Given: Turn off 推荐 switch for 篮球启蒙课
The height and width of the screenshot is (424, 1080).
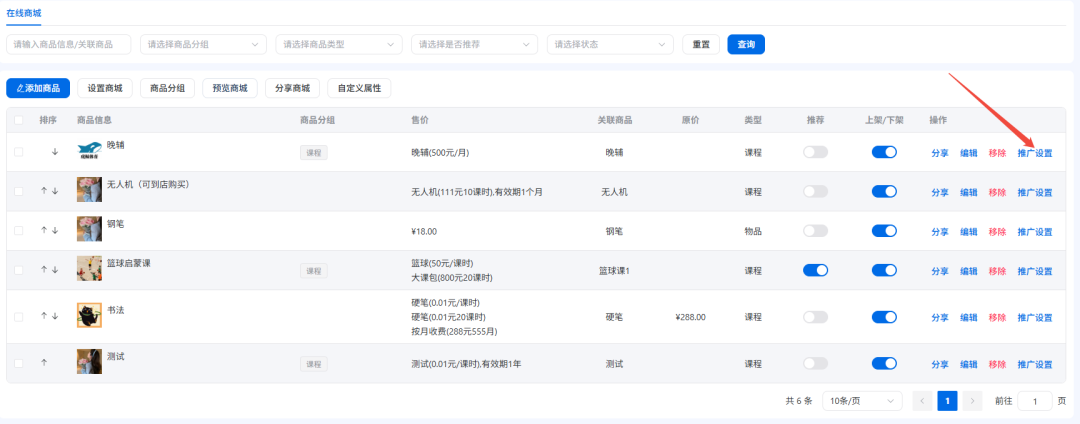Looking at the screenshot, I should (x=815, y=270).
